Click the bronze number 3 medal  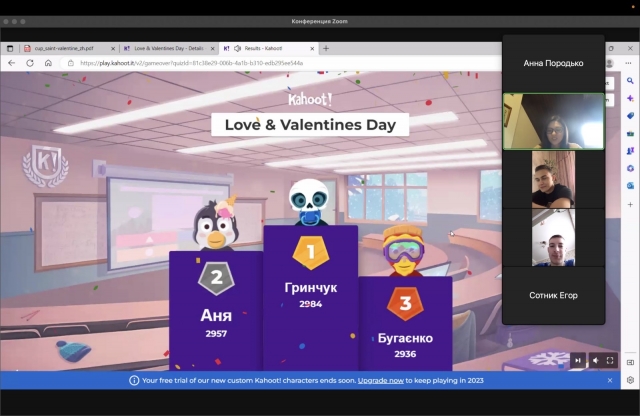tap(405, 303)
